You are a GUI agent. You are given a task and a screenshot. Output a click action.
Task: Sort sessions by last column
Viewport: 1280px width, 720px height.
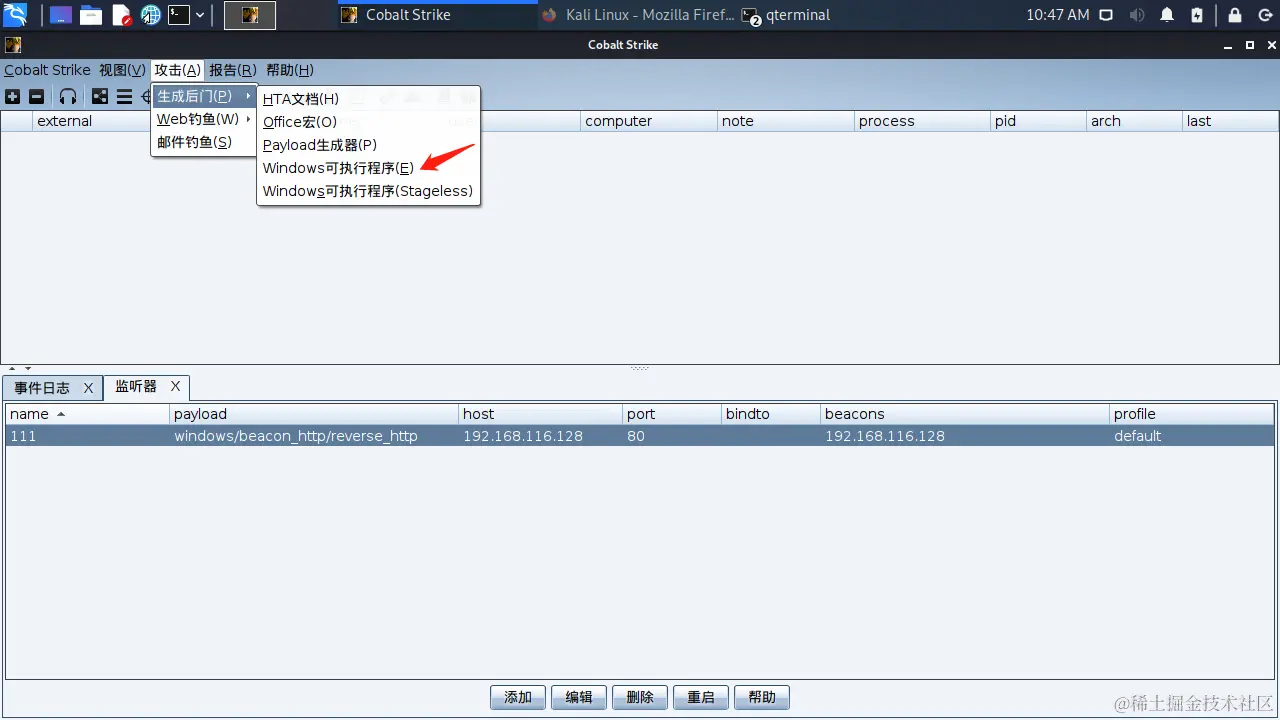click(x=1229, y=121)
